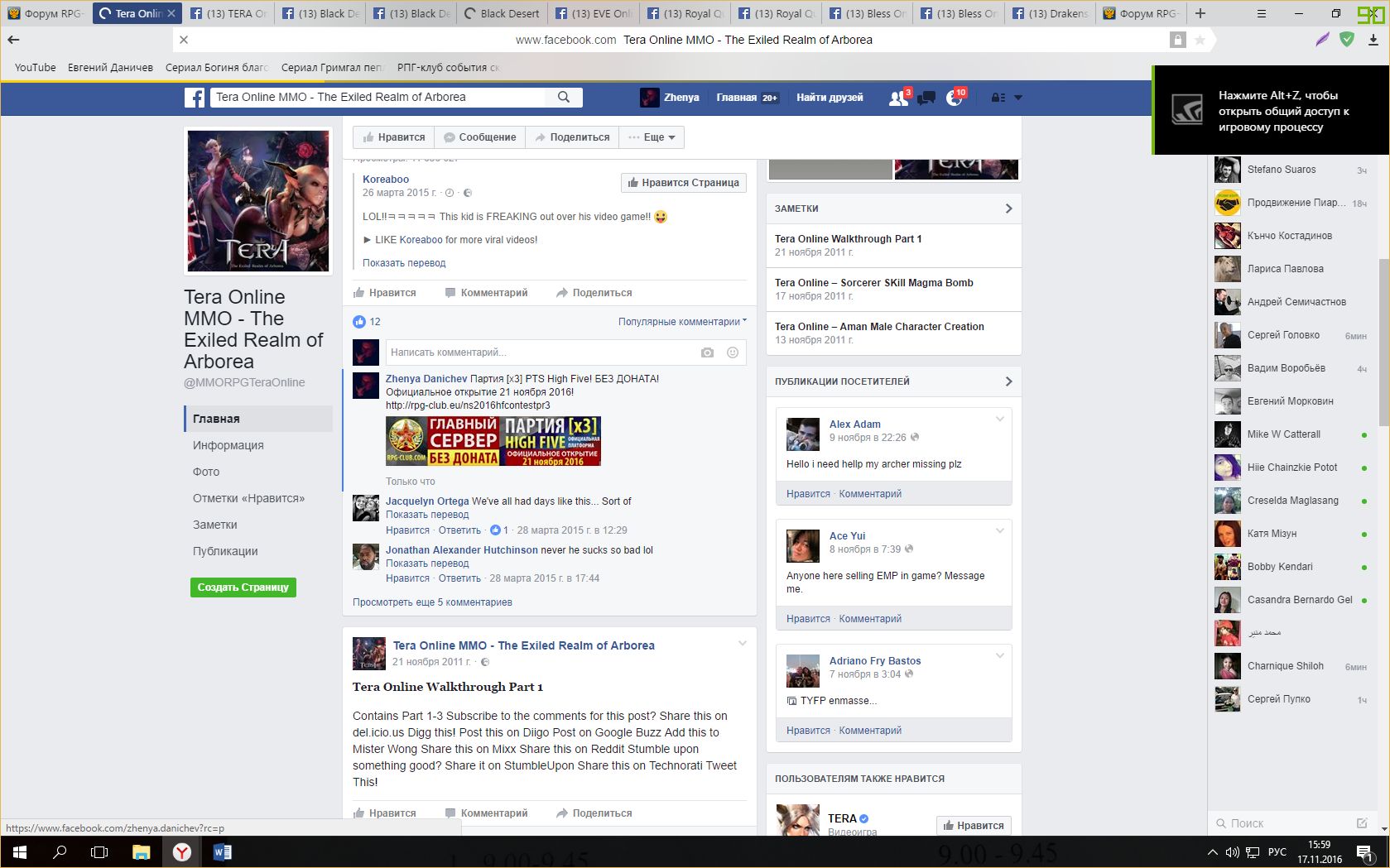Click the Tera page profile picture

258,201
